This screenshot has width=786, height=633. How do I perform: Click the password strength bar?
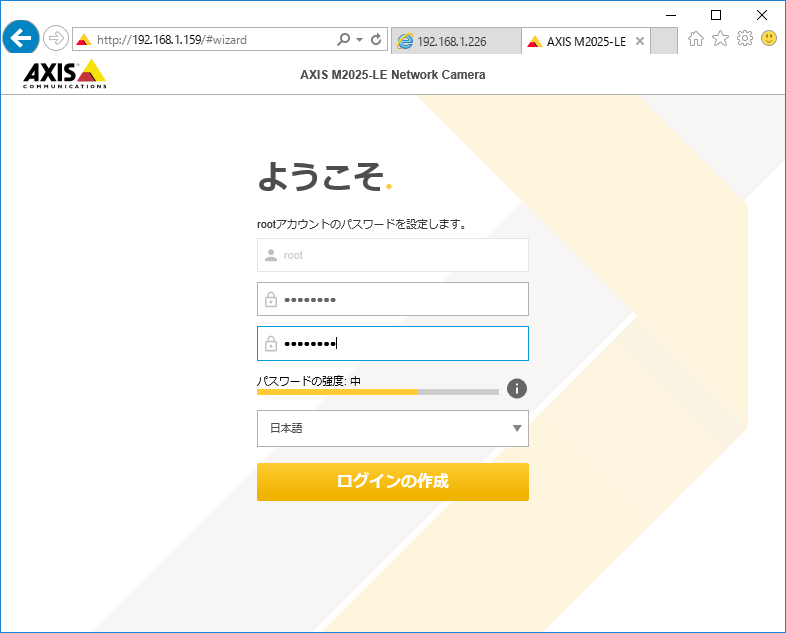(x=378, y=392)
